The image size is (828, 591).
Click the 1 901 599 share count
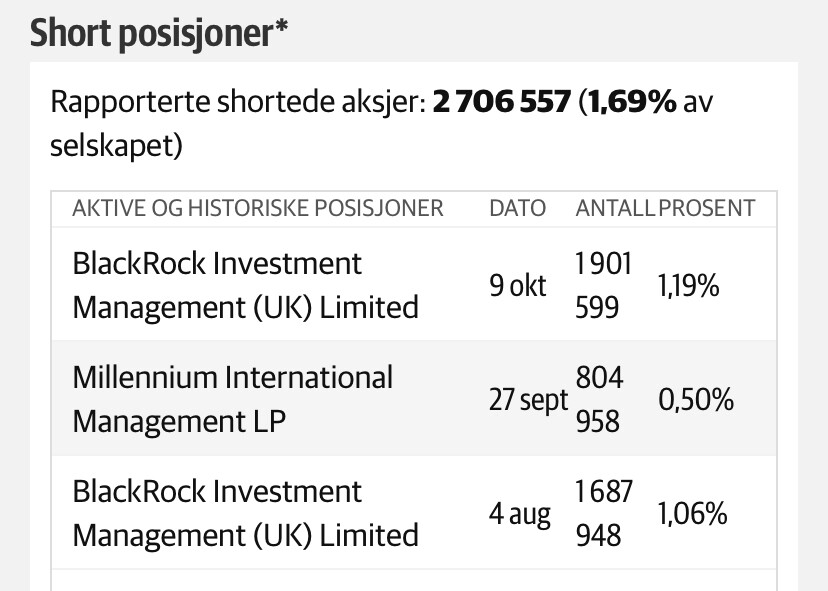point(604,285)
